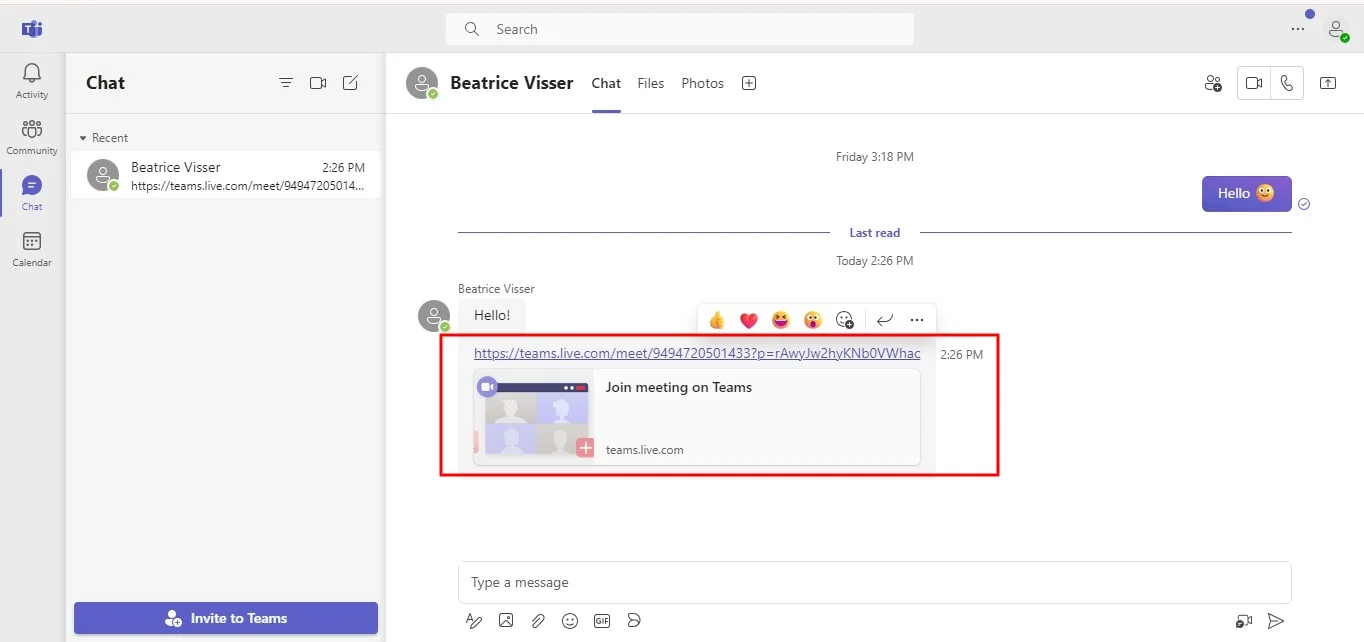Collapse the Recent chats section

click(x=104, y=138)
